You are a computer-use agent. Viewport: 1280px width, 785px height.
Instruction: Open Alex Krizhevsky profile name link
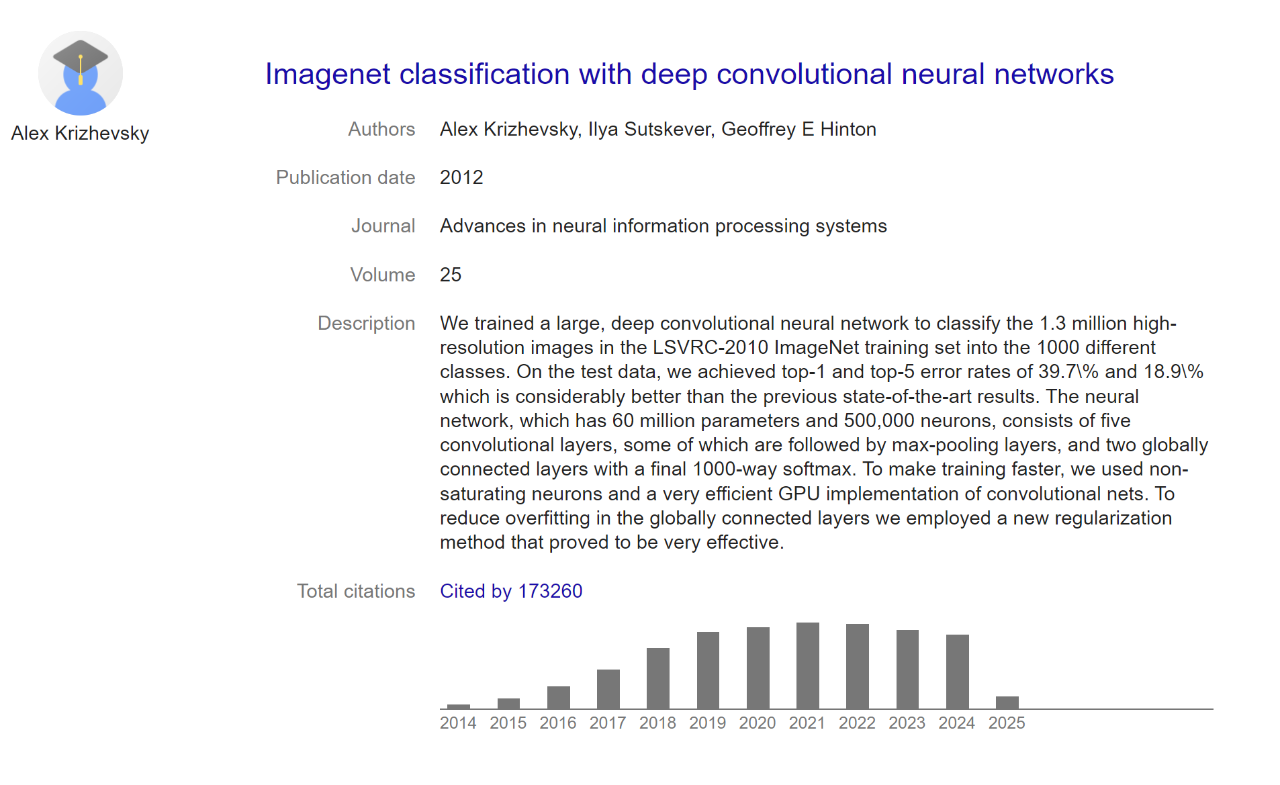pos(80,133)
